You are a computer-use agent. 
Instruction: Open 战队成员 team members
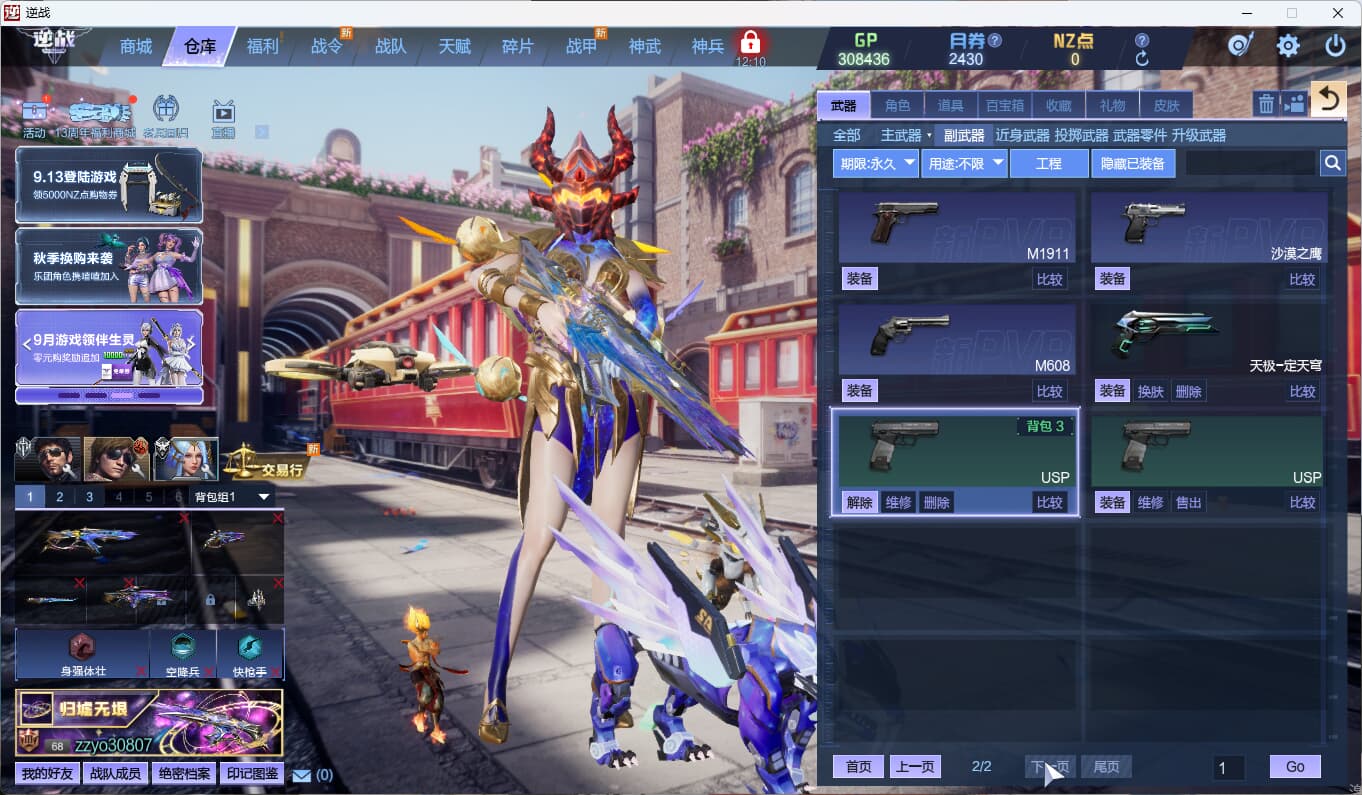(x=116, y=774)
